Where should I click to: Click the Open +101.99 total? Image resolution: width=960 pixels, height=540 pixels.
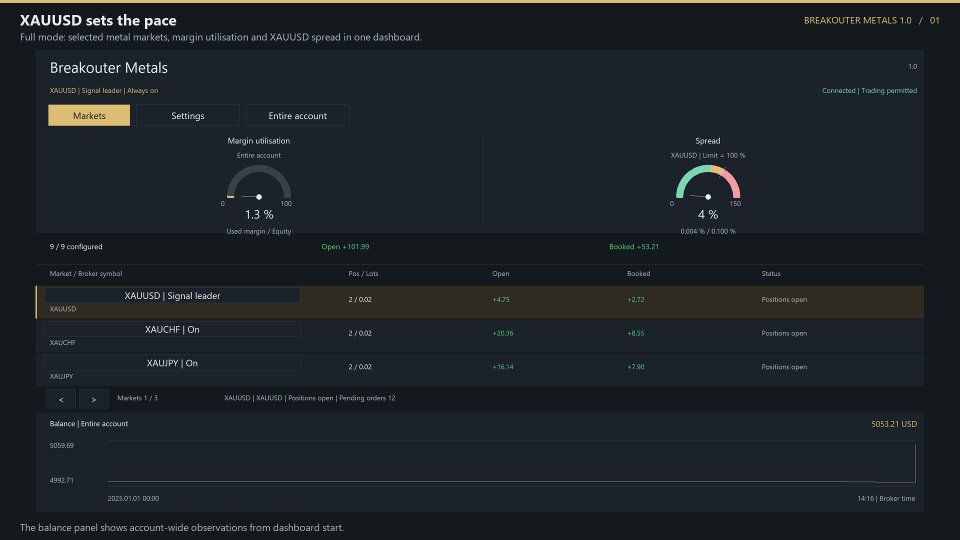coord(345,247)
